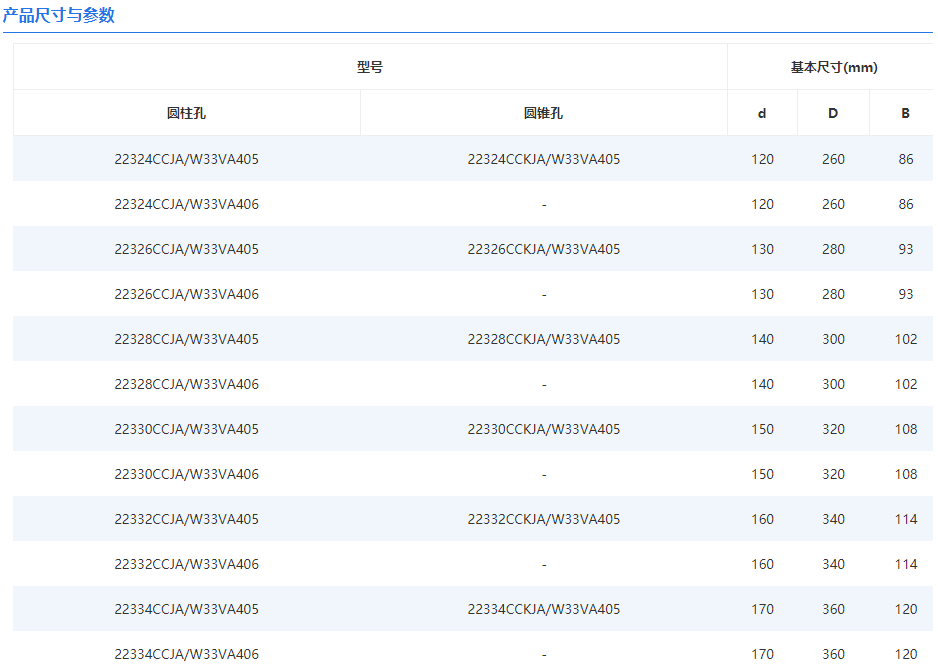Click model 22330CCJA/W33VA406
The width and height of the screenshot is (938, 665).
pos(186,474)
